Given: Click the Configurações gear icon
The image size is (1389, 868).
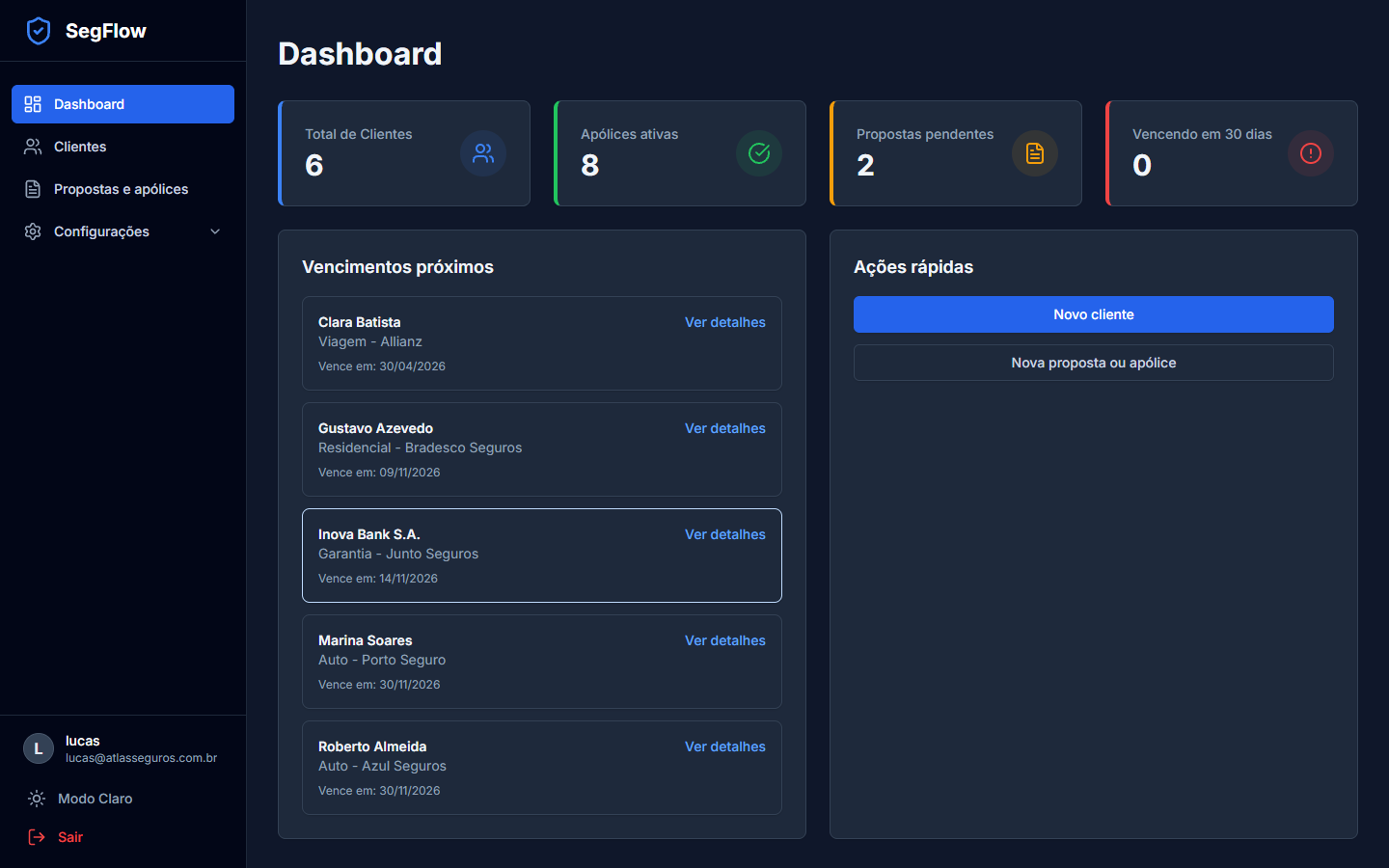Looking at the screenshot, I should point(33,231).
